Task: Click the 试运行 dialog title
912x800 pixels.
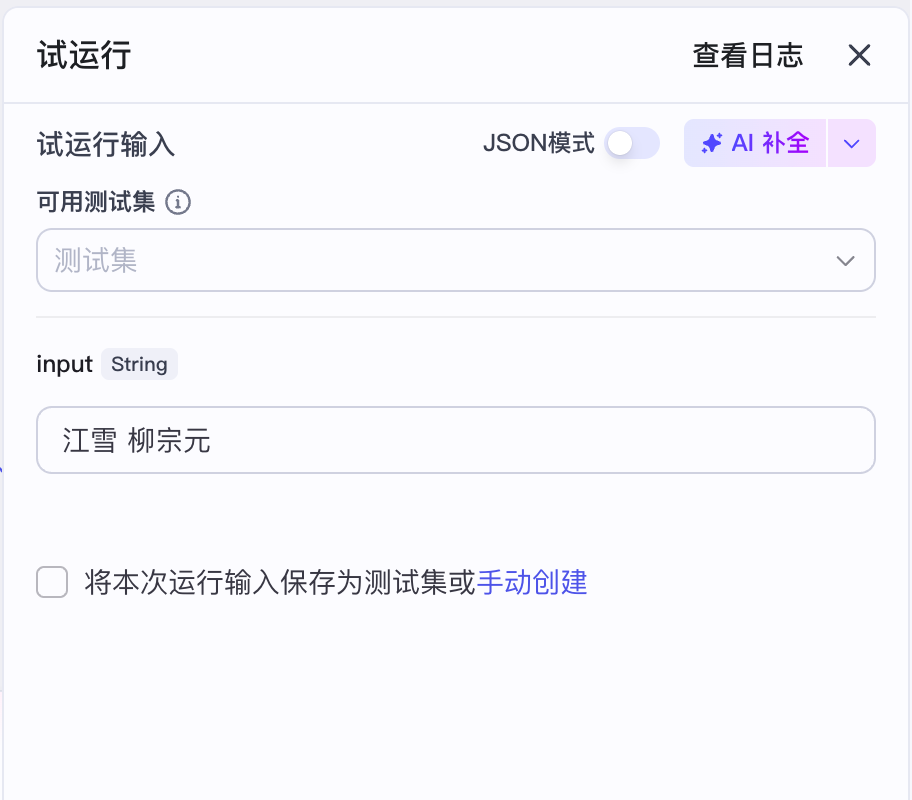Action: click(83, 55)
